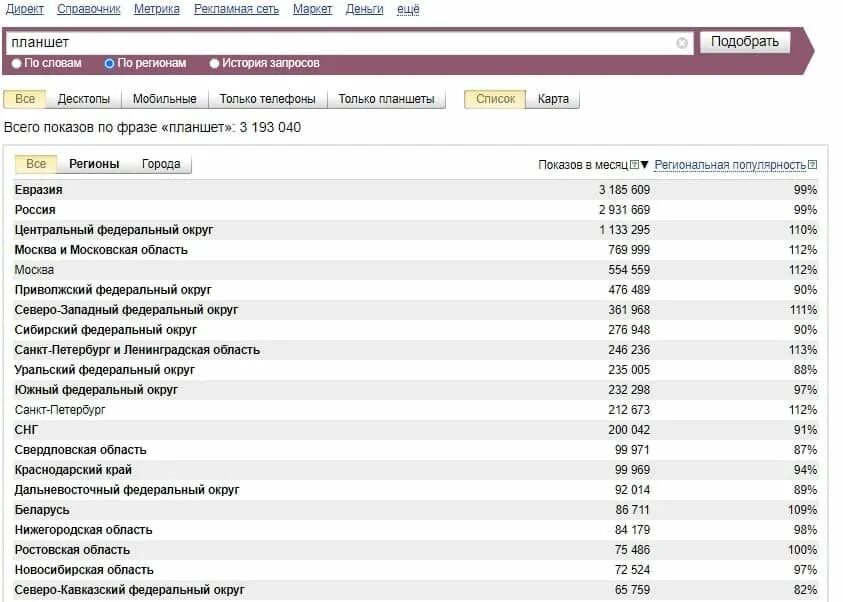Open the Директ link

coord(25,9)
